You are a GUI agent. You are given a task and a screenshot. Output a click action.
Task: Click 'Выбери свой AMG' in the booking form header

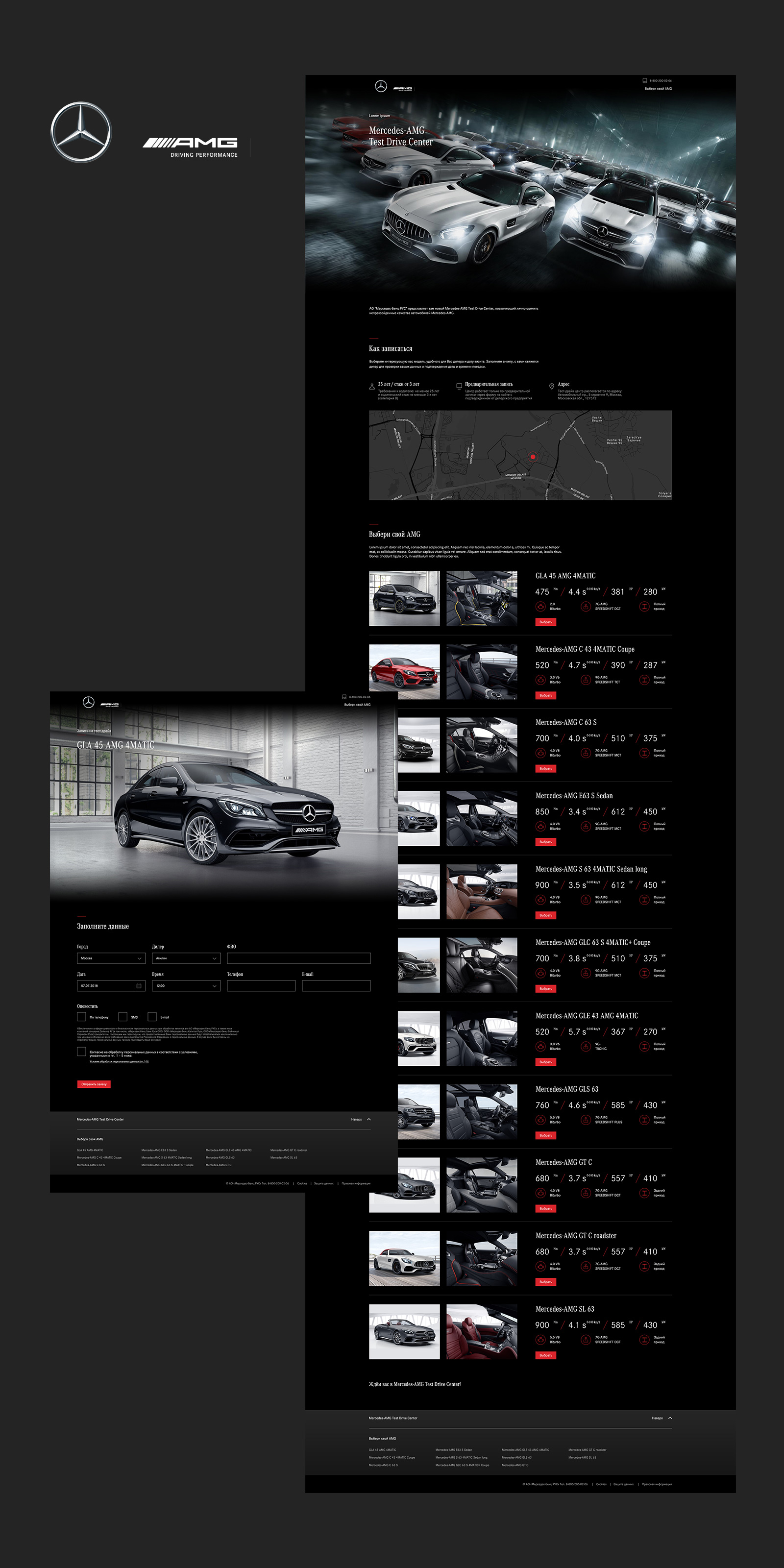click(357, 705)
